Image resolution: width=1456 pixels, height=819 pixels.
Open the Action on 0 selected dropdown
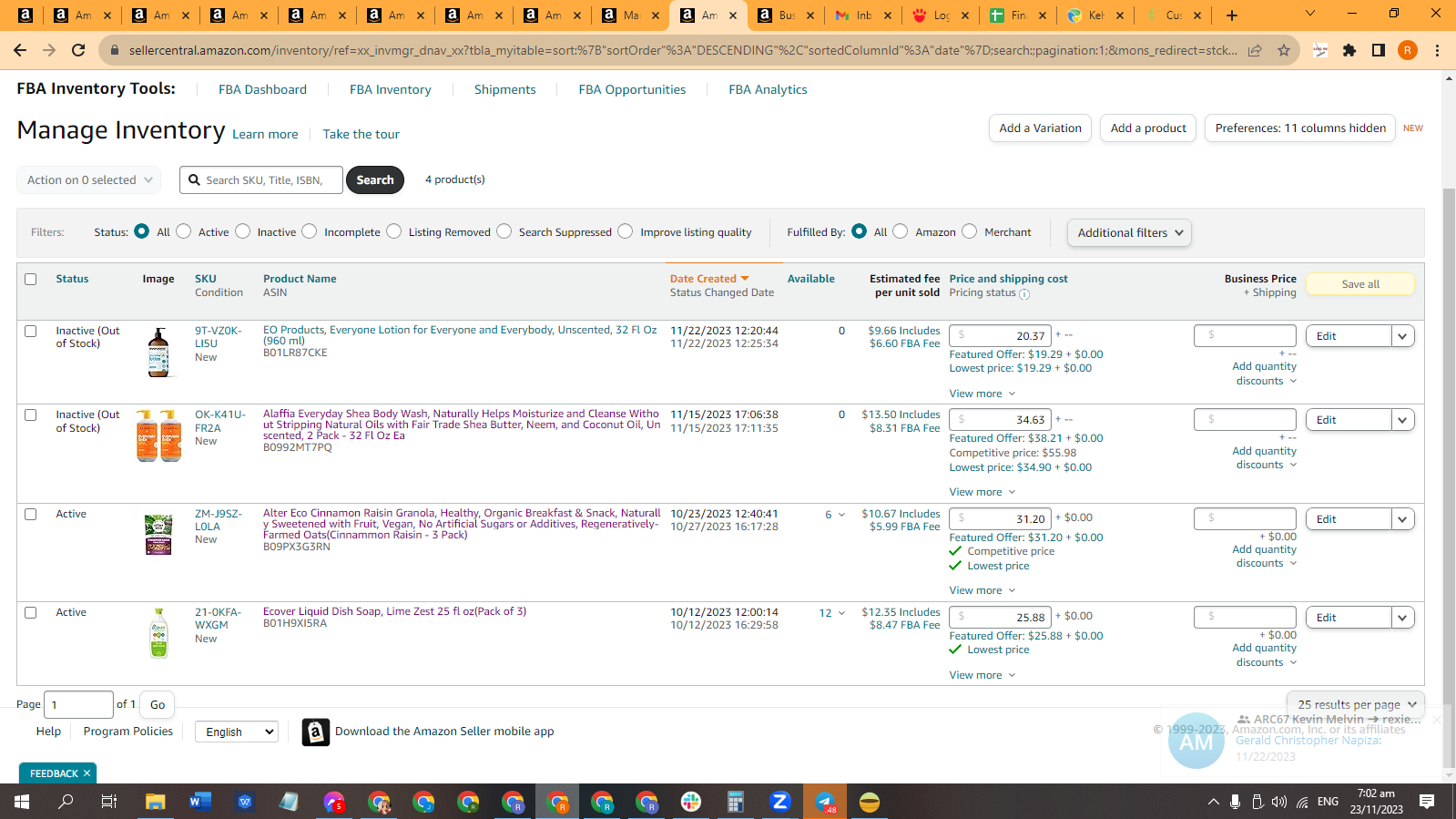[x=89, y=179]
